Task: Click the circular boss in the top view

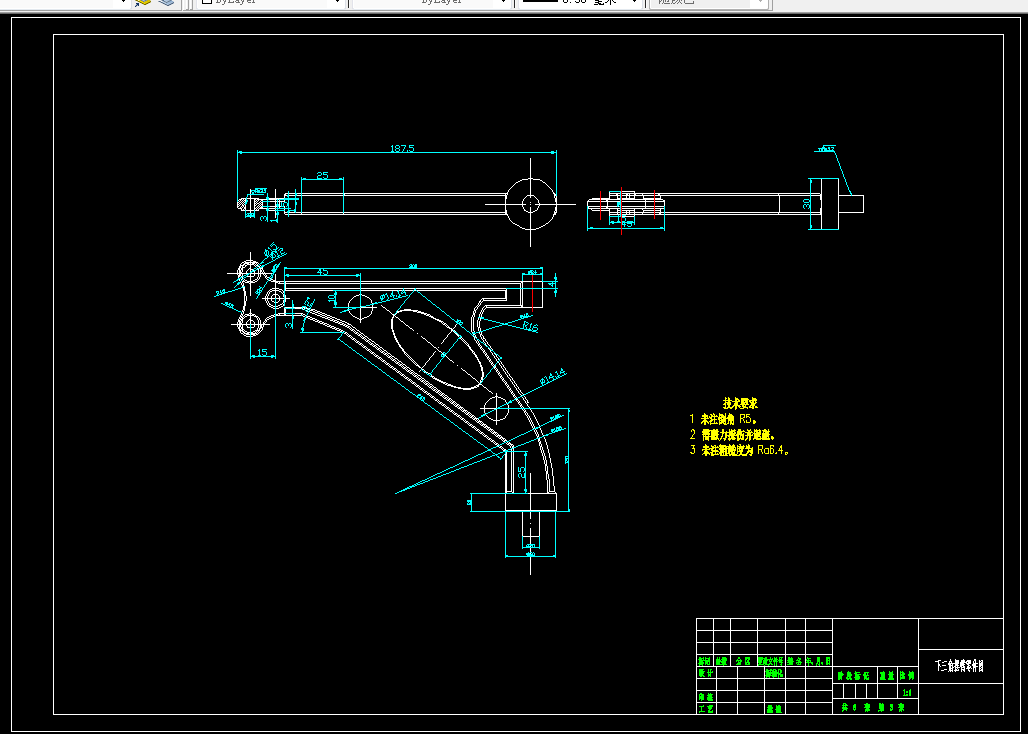Action: [530, 204]
